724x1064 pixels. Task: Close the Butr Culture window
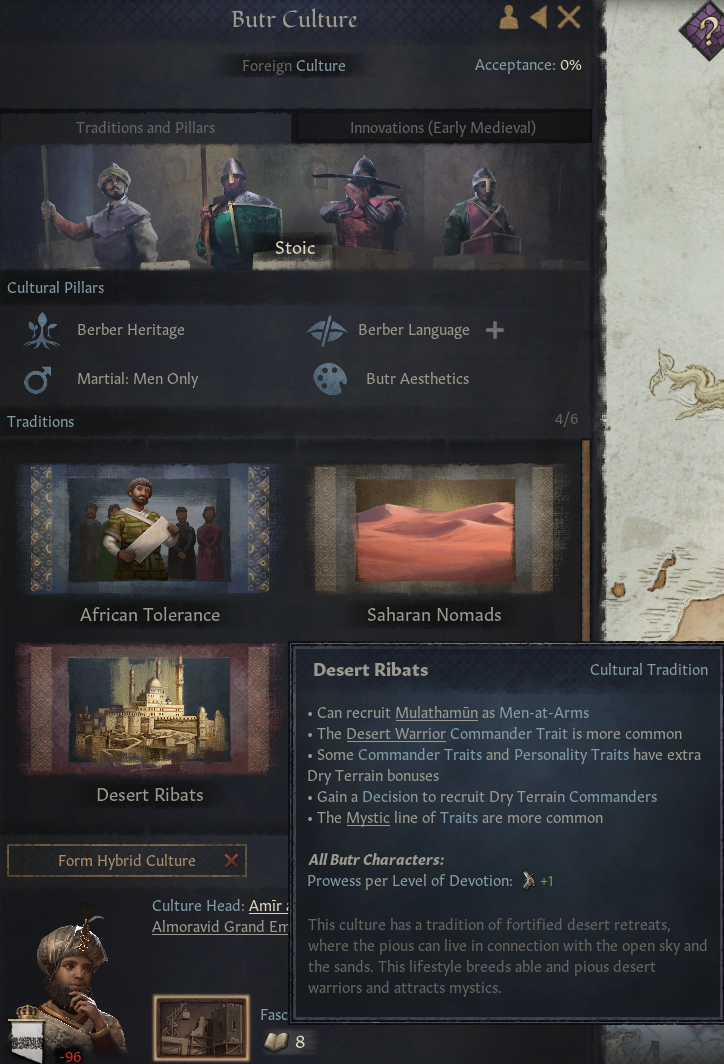tap(569, 18)
